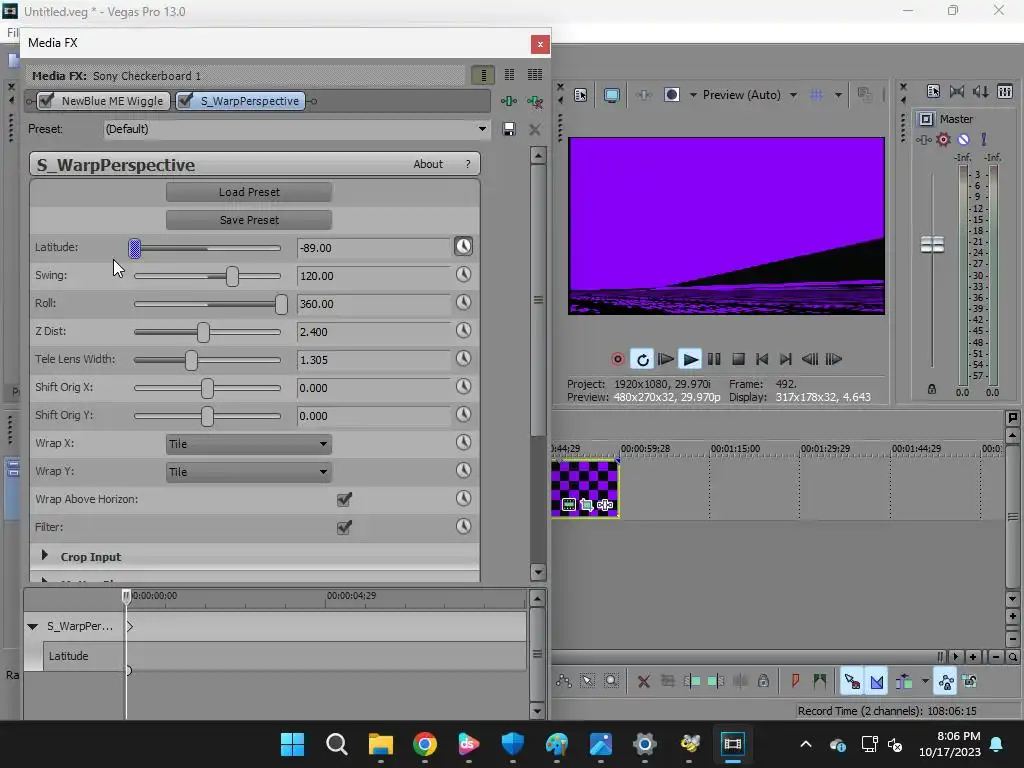
Task: Toggle Auto Ripple icon
Action: [x=904, y=682]
